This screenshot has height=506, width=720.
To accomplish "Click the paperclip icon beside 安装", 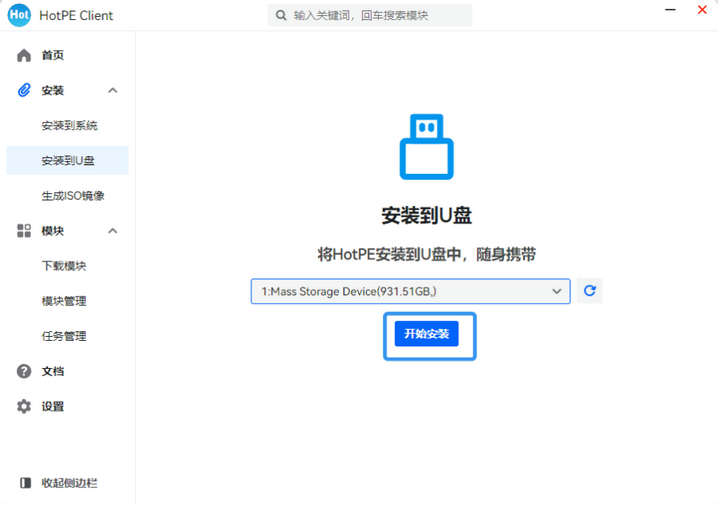I will tap(24, 90).
